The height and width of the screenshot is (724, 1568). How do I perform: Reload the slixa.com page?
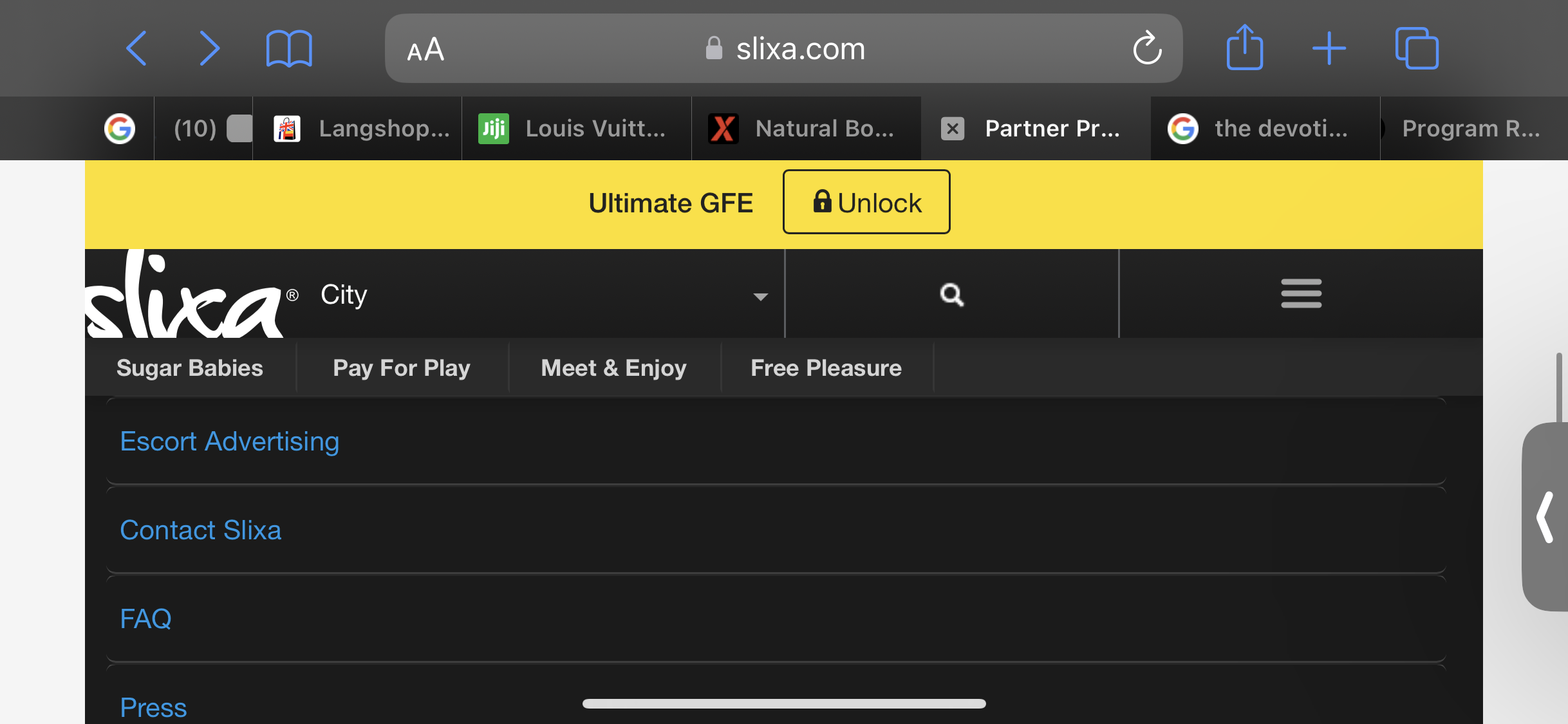pyautogui.click(x=1147, y=48)
